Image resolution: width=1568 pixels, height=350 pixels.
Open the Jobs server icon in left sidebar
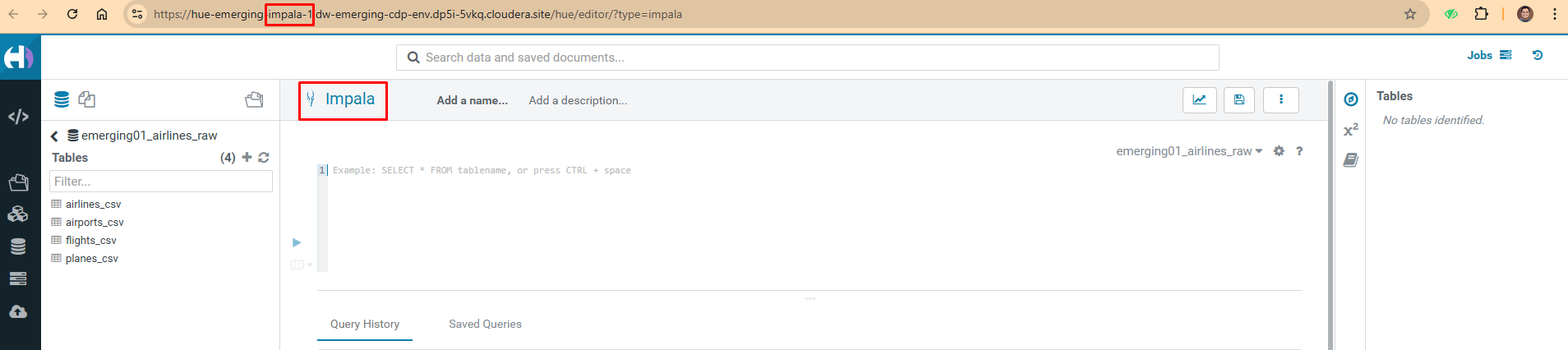(x=18, y=279)
